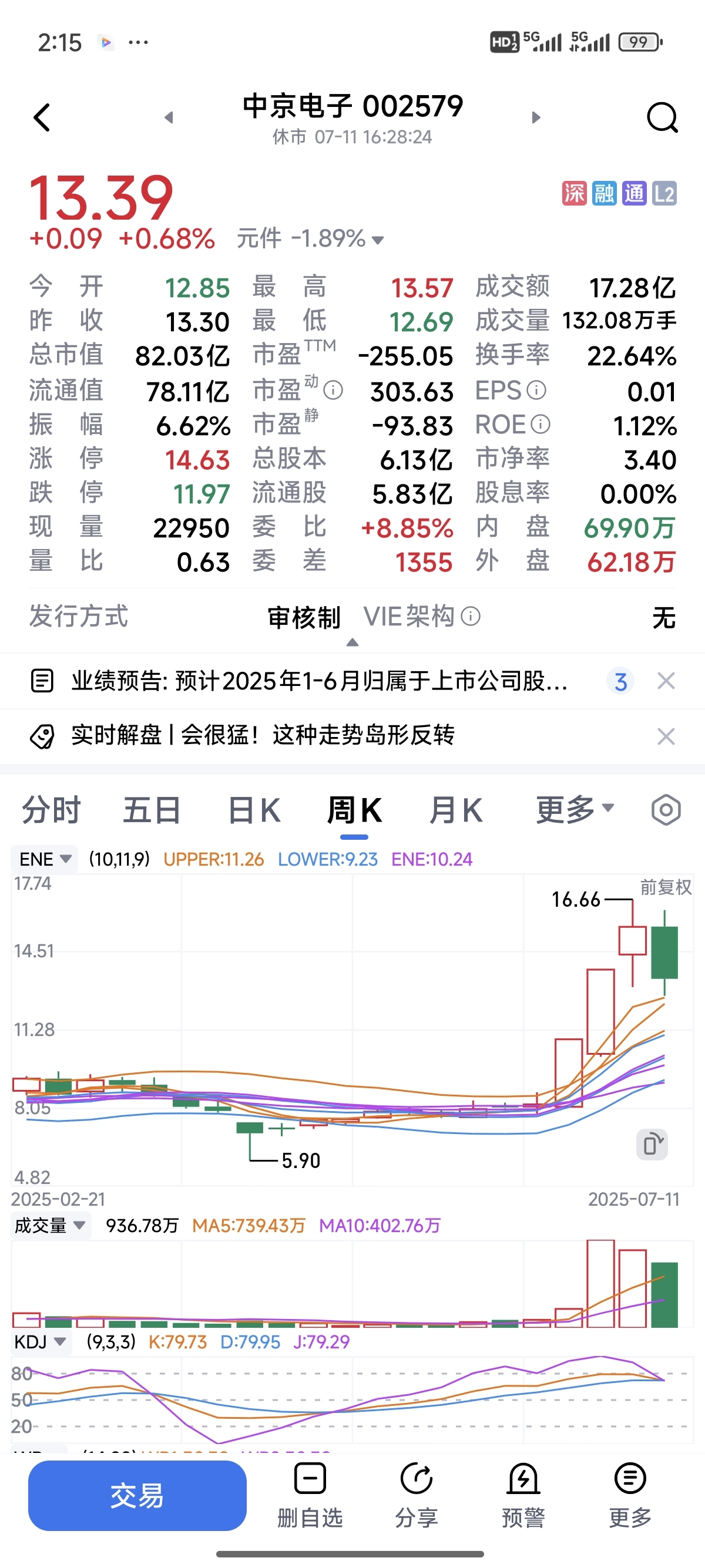Expand the 元件 sector dropdown

(377, 240)
